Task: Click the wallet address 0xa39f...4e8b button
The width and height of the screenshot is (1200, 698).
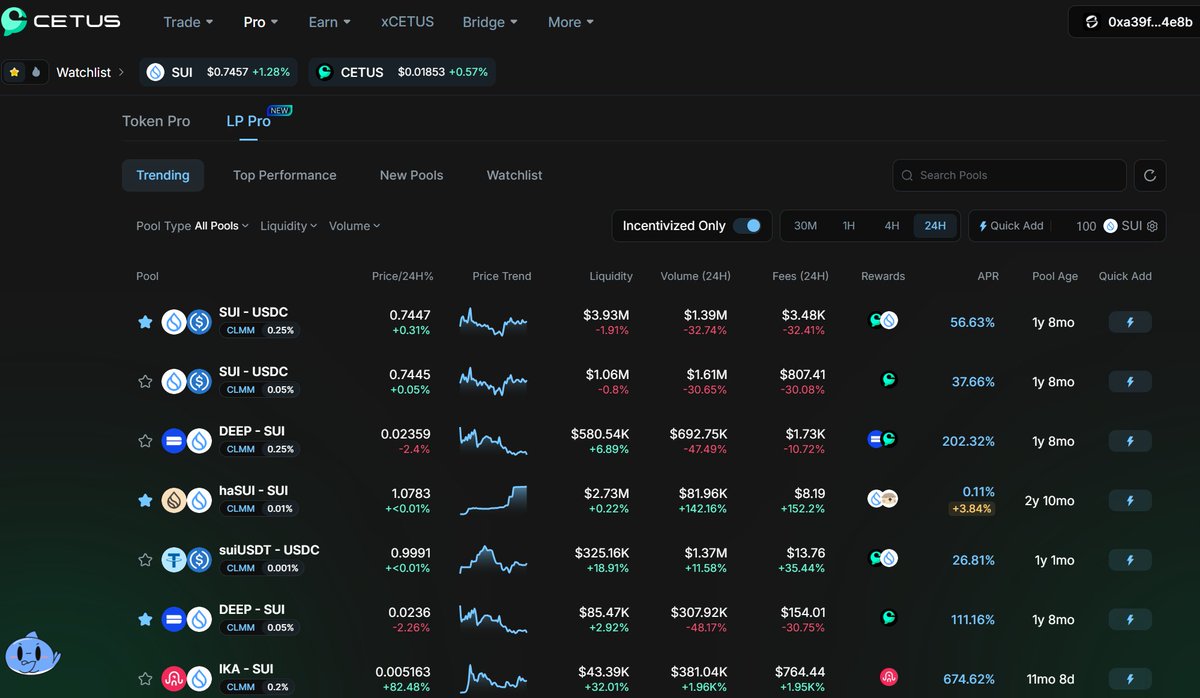Action: click(1133, 22)
